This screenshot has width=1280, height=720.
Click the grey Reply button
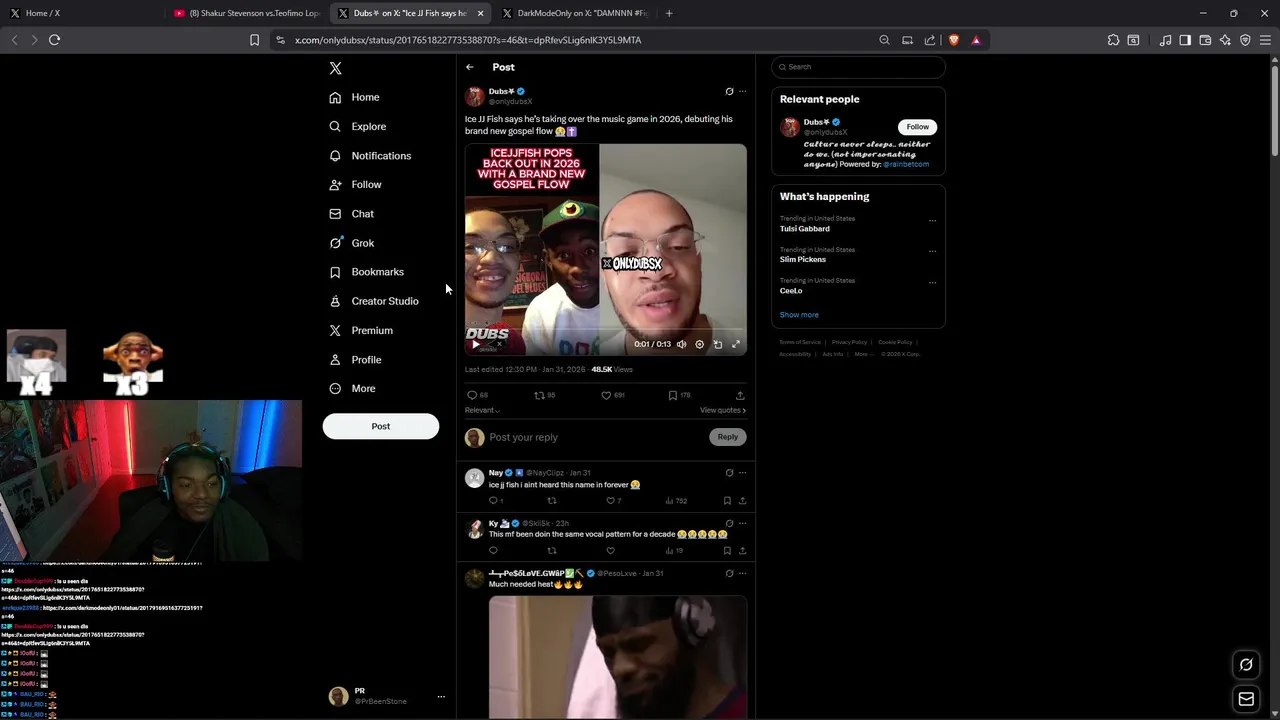point(727,437)
